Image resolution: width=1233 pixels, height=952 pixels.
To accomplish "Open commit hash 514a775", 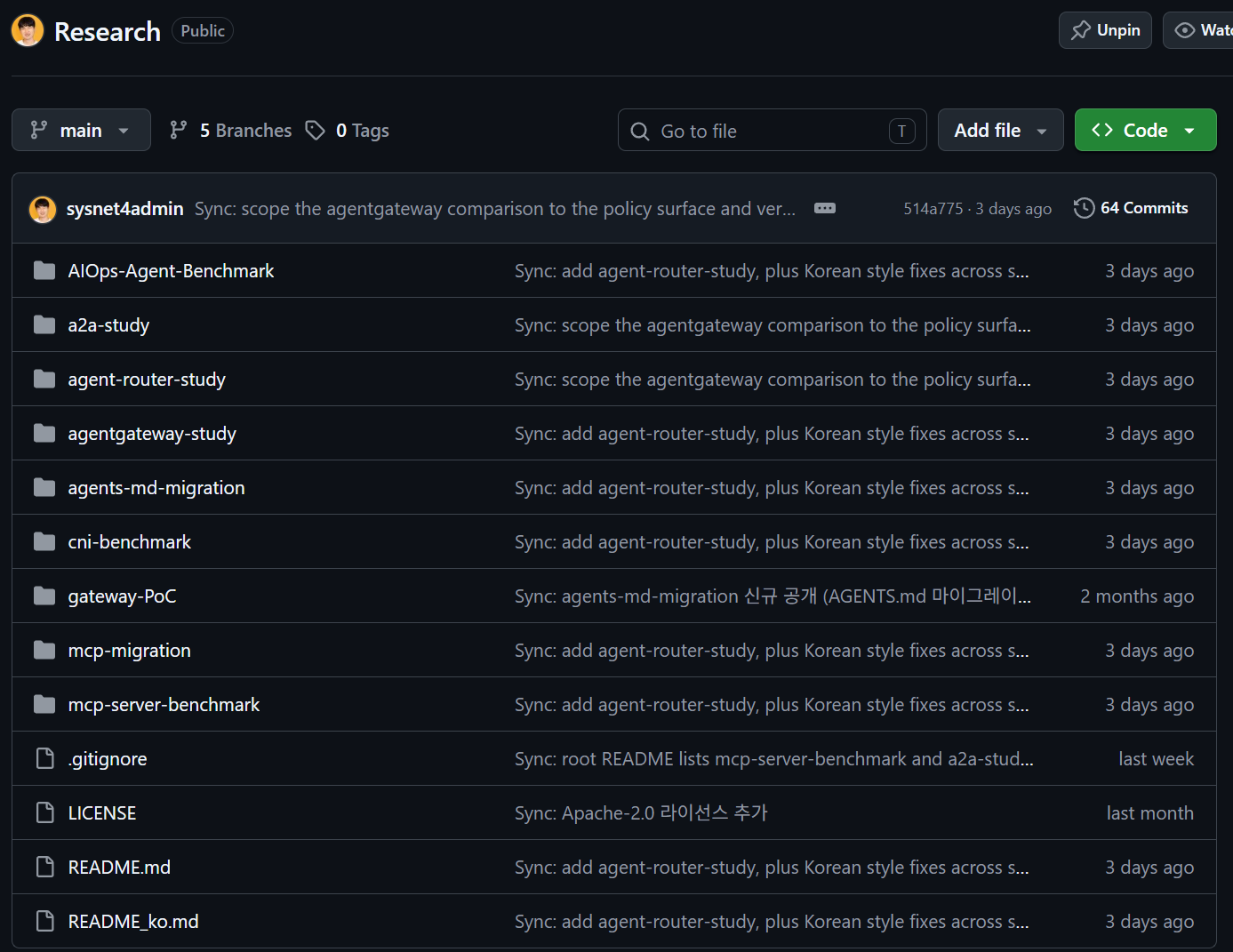I will (933, 209).
